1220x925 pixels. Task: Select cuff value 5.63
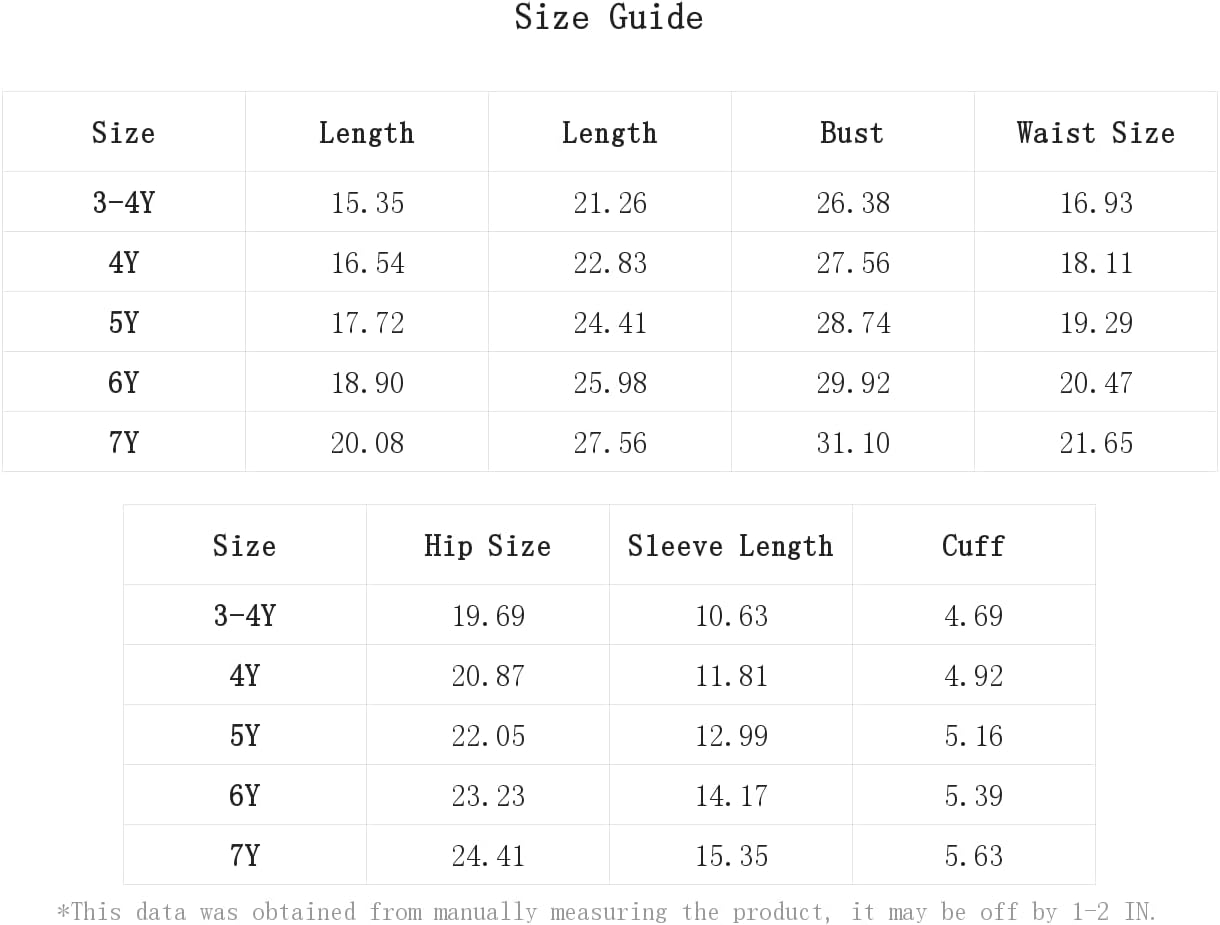coord(974,856)
